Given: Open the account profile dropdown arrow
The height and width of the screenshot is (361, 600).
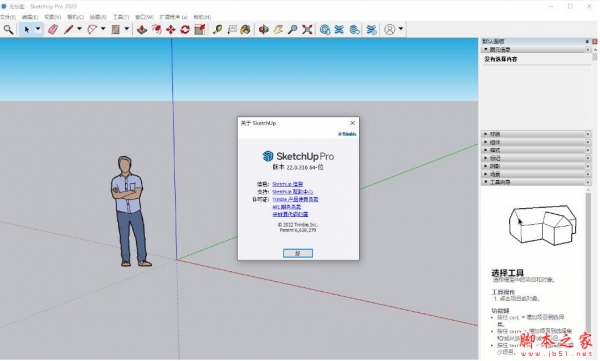Looking at the screenshot, I should tap(401, 29).
